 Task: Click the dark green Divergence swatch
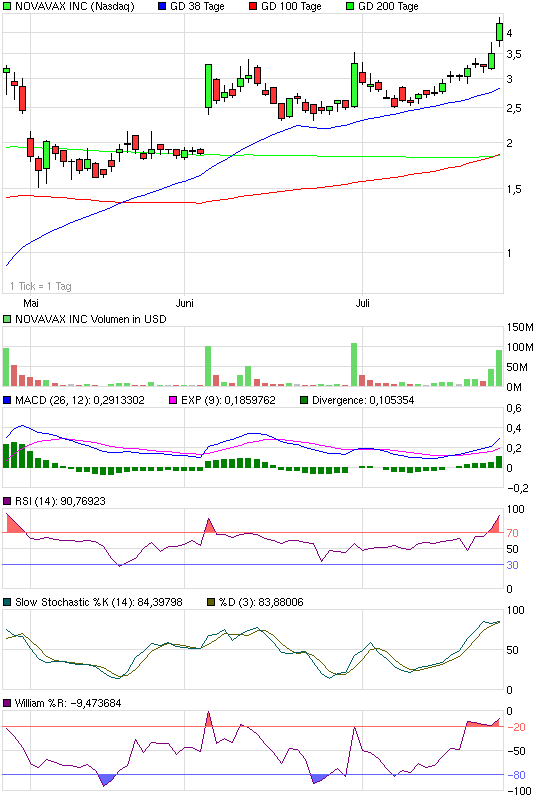304,401
